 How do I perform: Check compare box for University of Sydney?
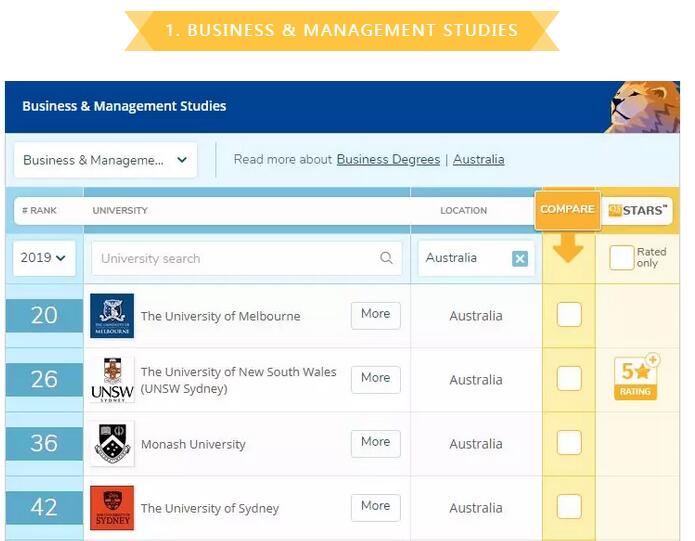(569, 506)
